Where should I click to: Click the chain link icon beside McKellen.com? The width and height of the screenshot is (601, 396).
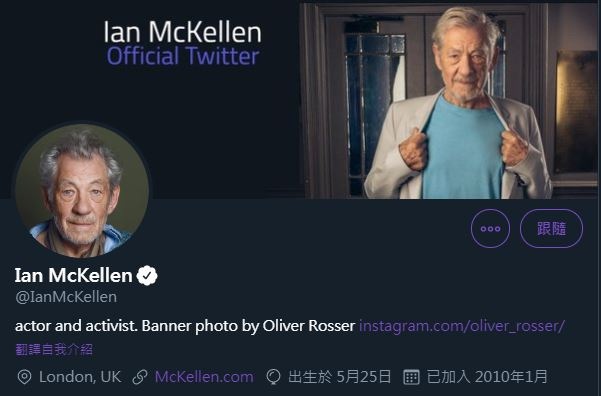pyautogui.click(x=140, y=377)
